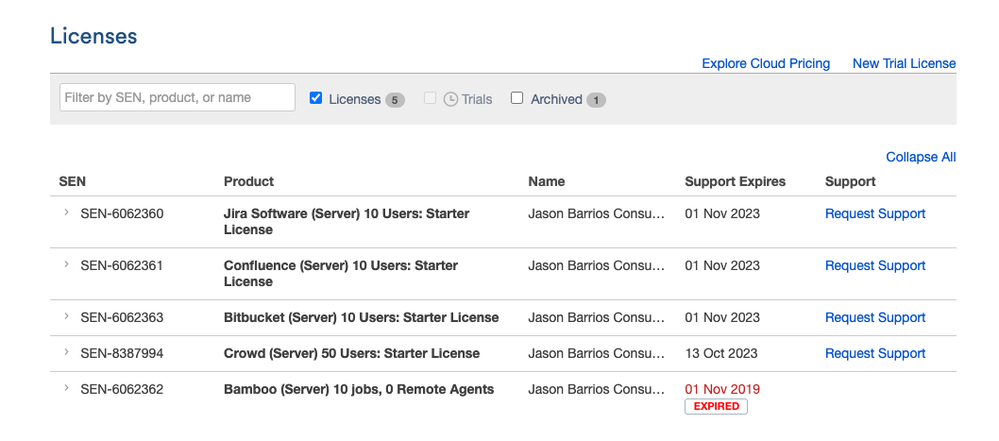Image resolution: width=999 pixels, height=441 pixels.
Task: Click the Product column header
Action: [248, 181]
